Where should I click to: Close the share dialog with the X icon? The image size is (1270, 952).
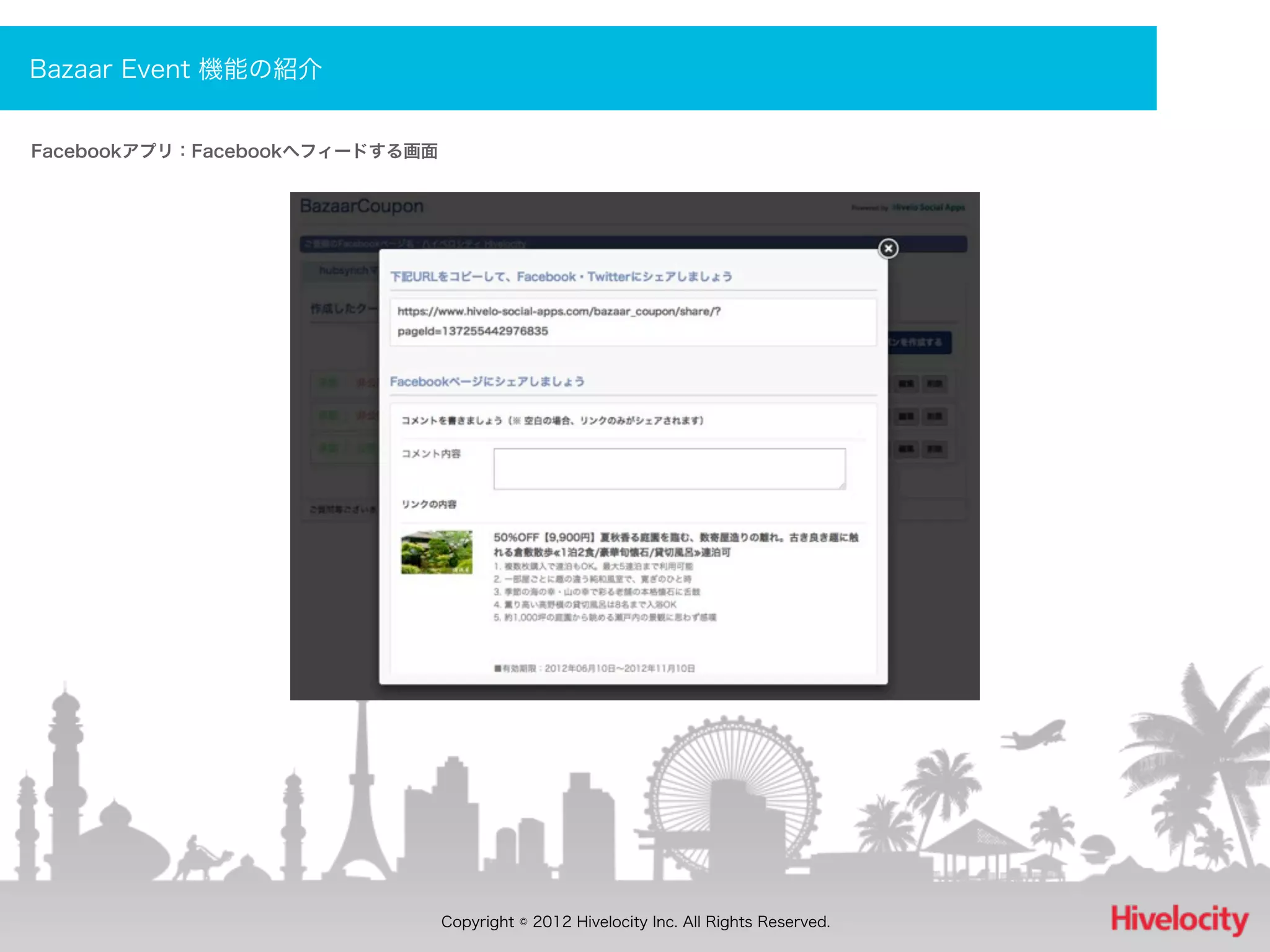tap(888, 249)
